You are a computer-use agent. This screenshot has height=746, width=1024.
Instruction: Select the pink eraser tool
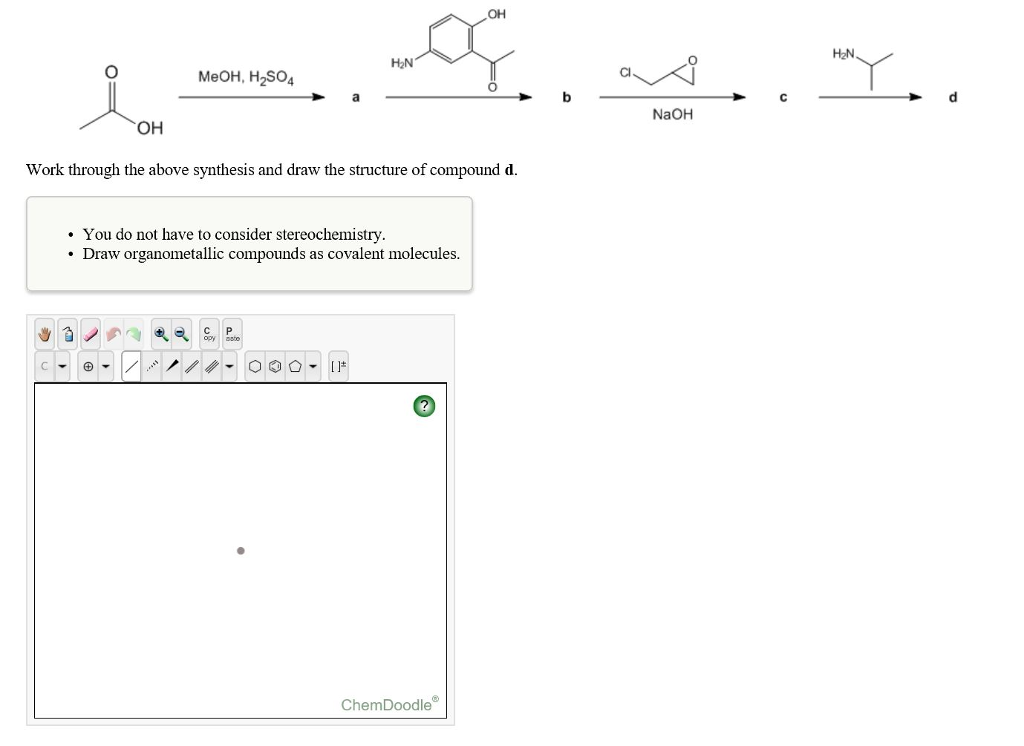point(89,333)
